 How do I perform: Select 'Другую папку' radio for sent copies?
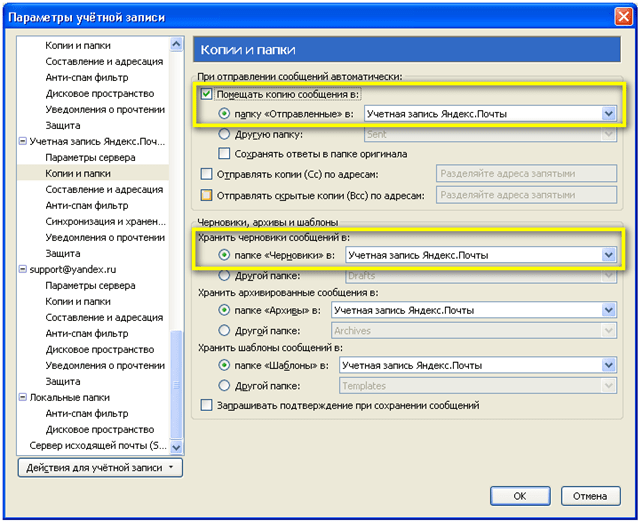point(224,134)
